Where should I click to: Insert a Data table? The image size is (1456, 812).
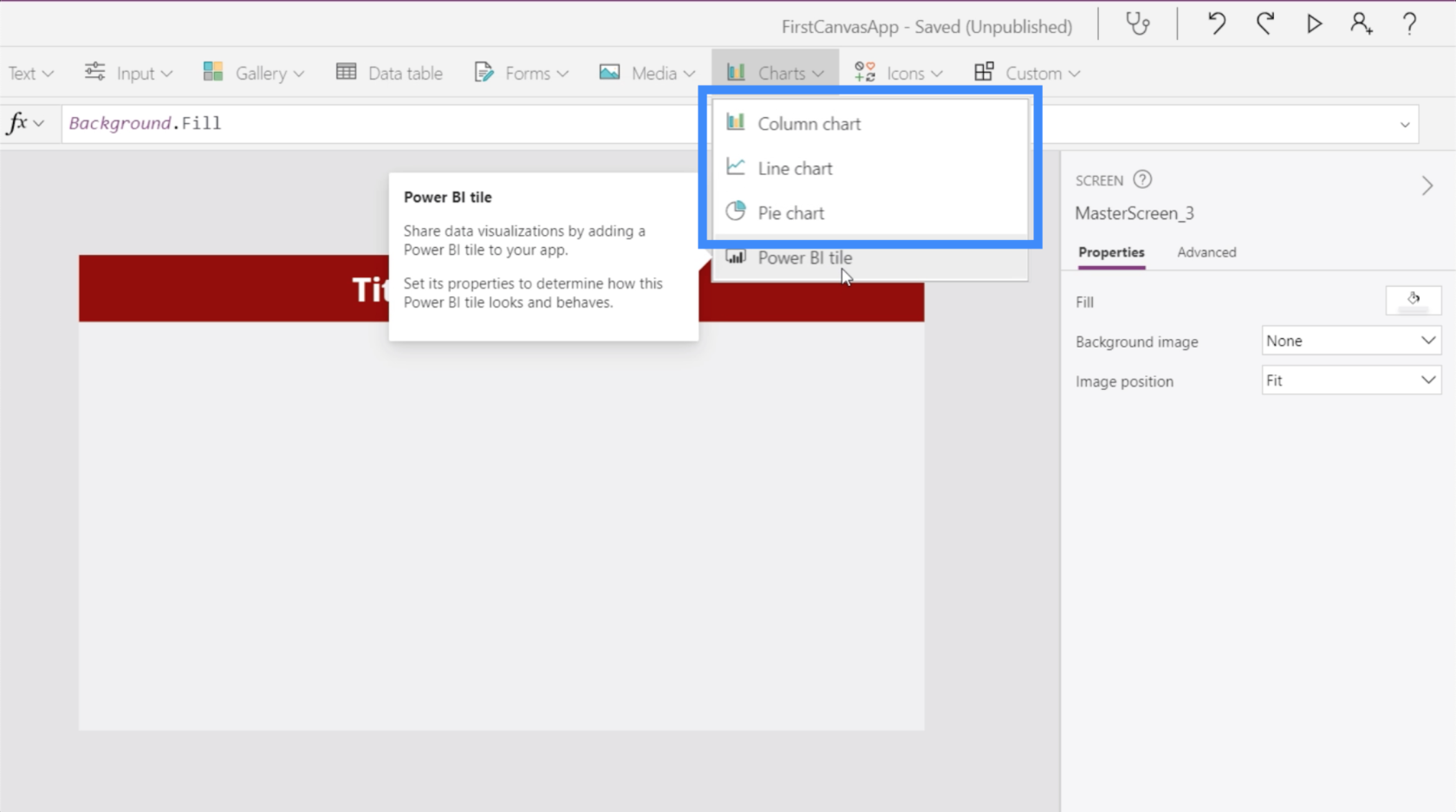(390, 74)
